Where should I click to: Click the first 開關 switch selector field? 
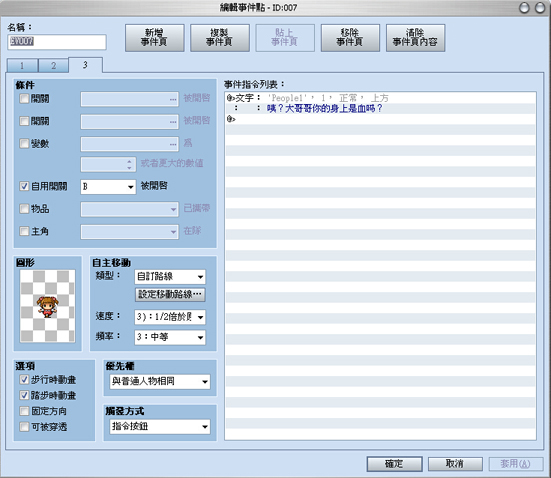130,99
